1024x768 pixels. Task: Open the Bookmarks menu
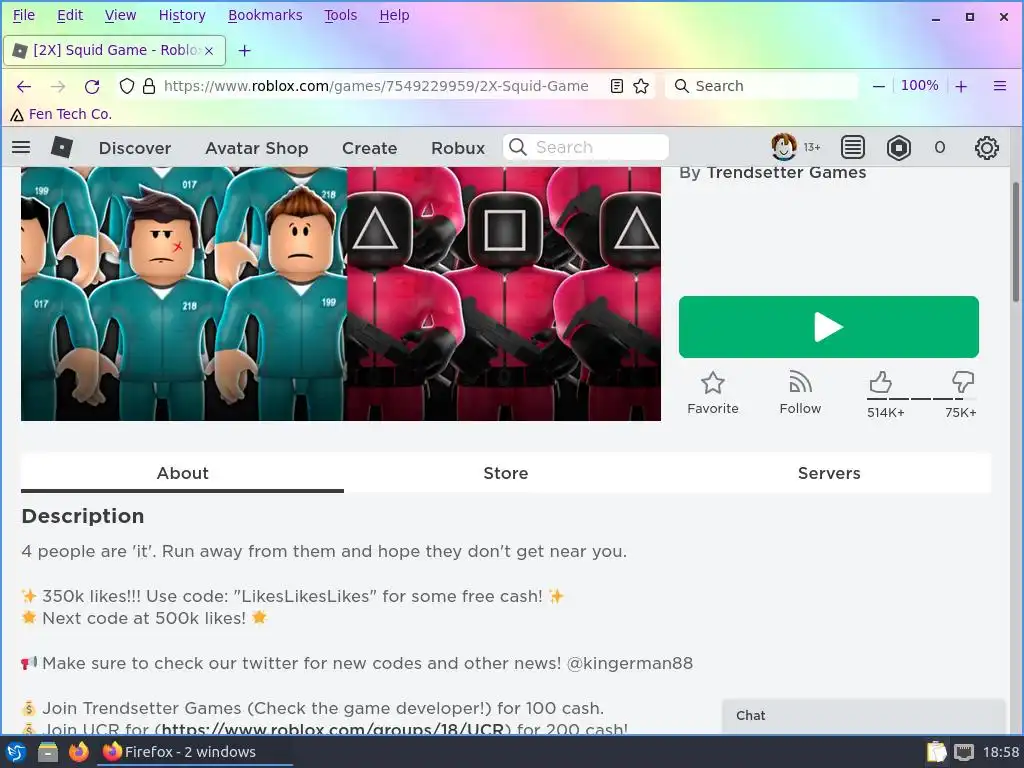pos(265,15)
